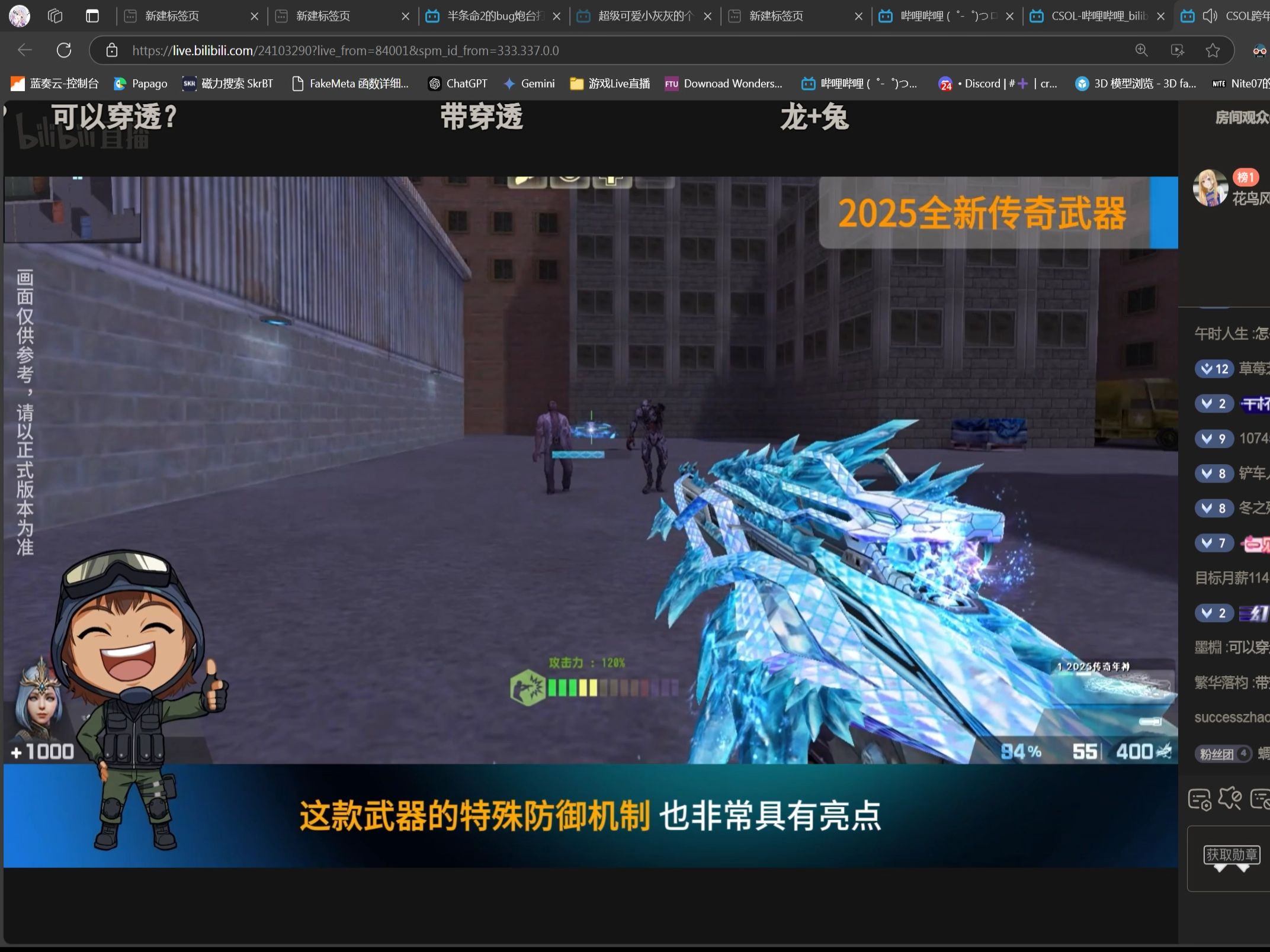Click the 花鸟 top-ranked viewer avatar

1210,188
